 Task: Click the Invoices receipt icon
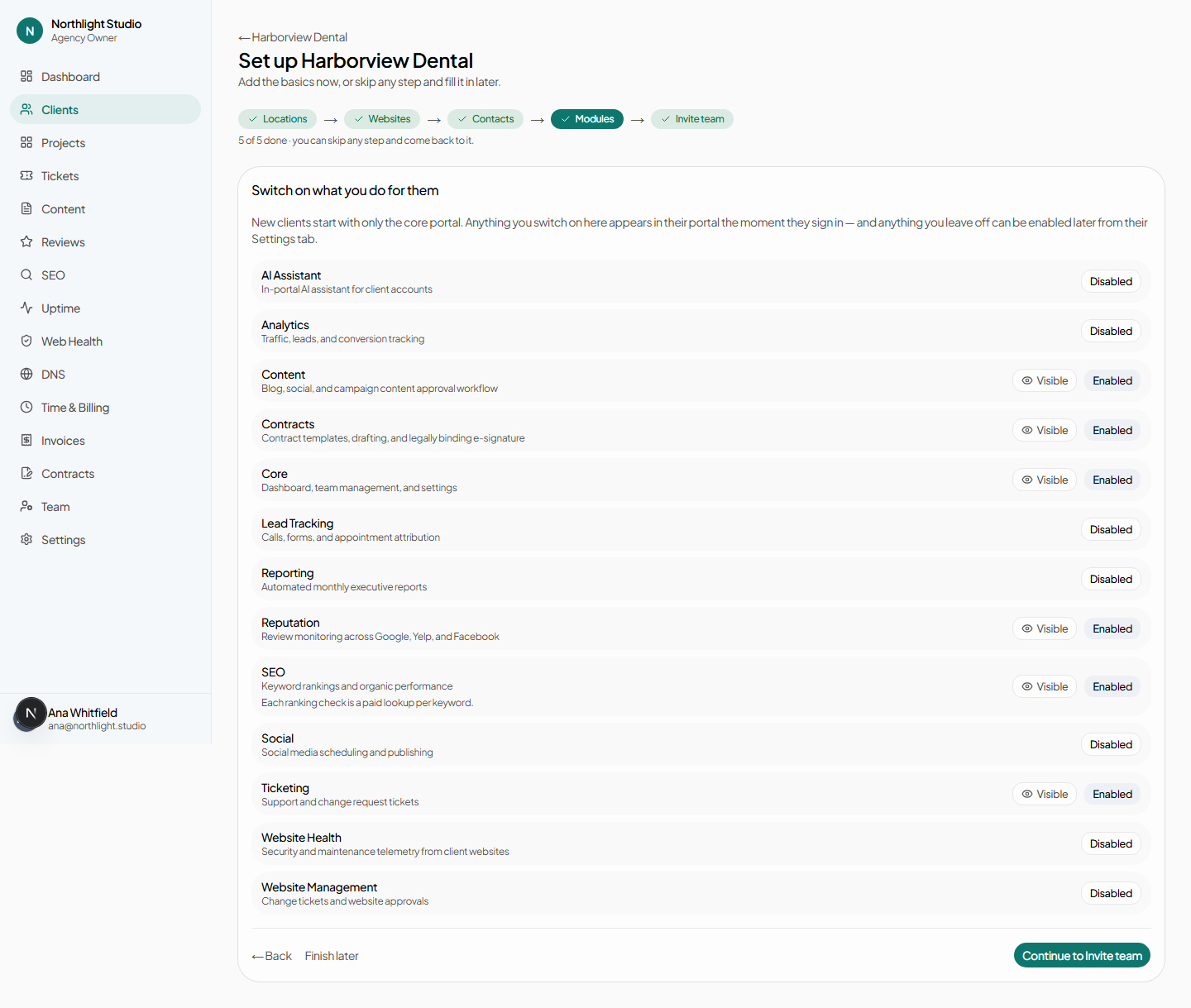tap(26, 440)
